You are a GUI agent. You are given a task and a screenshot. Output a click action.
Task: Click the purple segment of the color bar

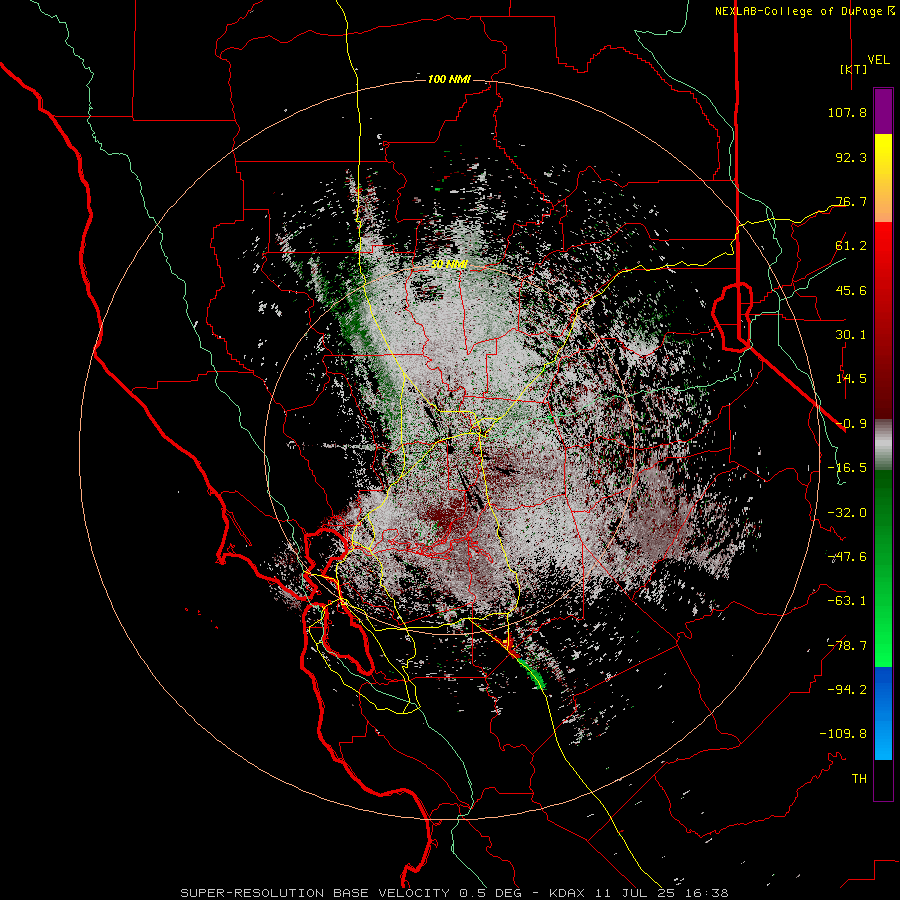[883, 112]
